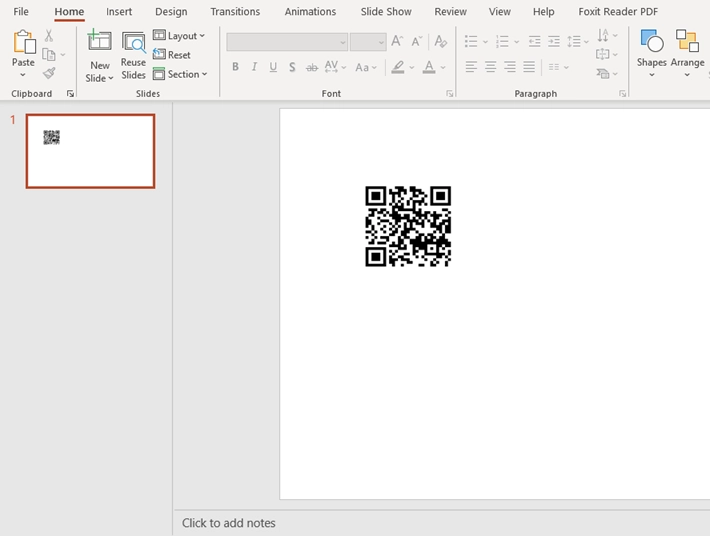
Task: Switch to the Transitions tab
Action: tap(235, 12)
